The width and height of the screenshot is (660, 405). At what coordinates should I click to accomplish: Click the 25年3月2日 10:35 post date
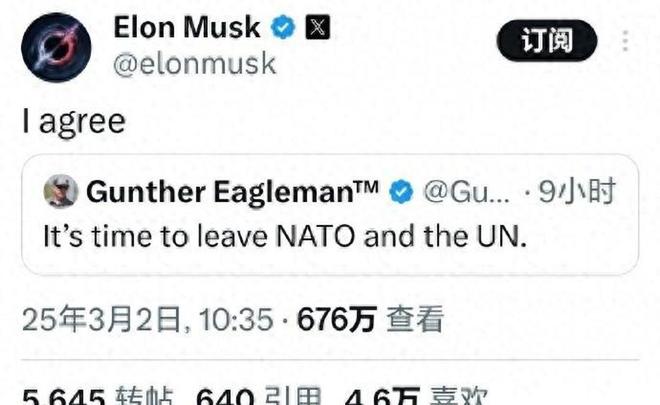148,319
